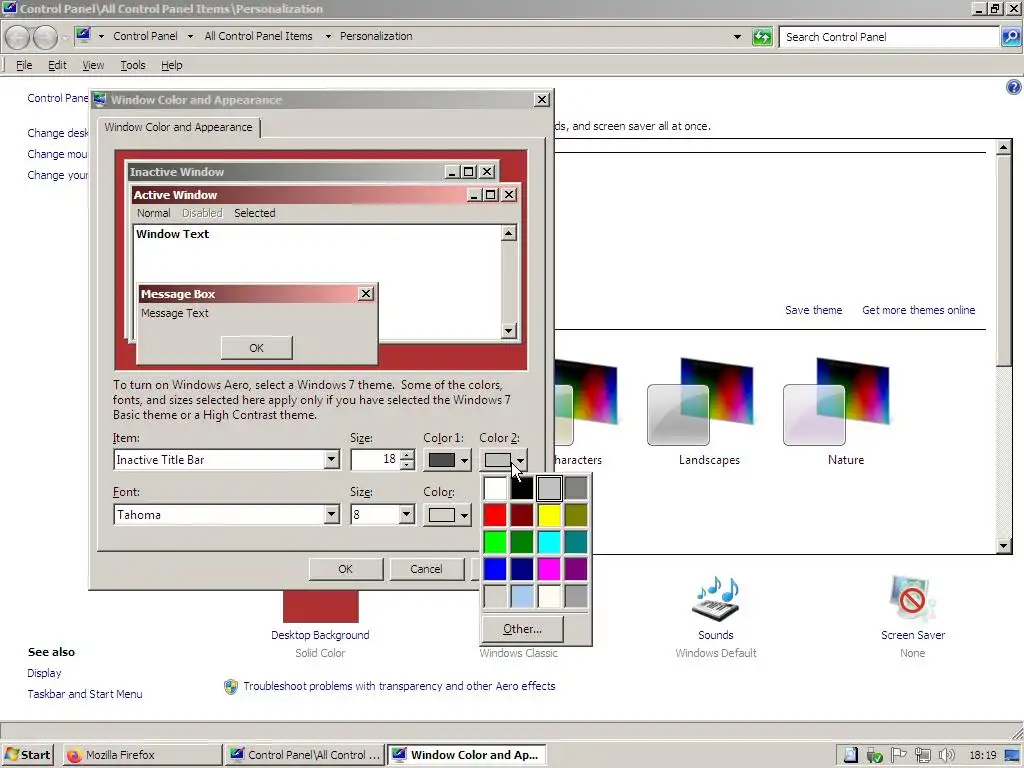Image resolution: width=1024 pixels, height=768 pixels.
Task: Open the address bar history dropdown
Action: coord(737,37)
